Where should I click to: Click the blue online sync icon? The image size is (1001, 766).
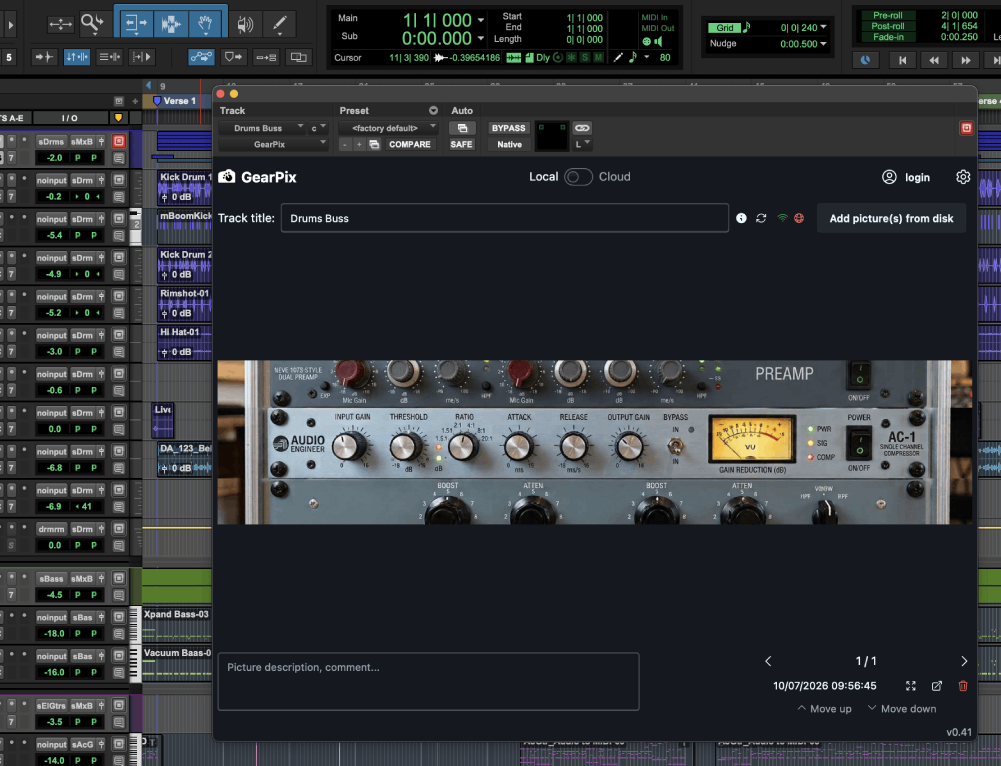click(x=865, y=60)
